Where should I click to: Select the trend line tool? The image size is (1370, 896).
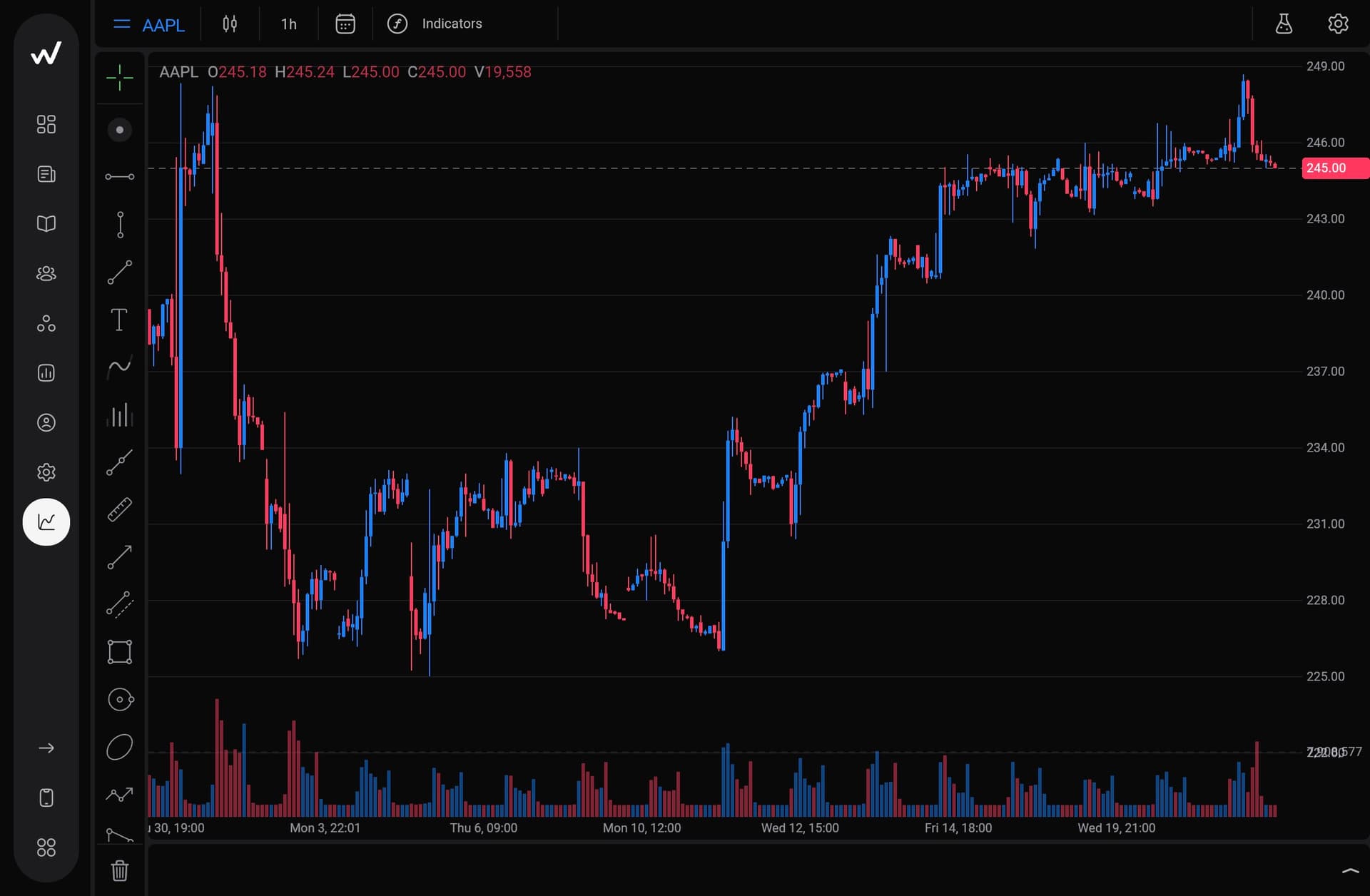pyautogui.click(x=120, y=273)
